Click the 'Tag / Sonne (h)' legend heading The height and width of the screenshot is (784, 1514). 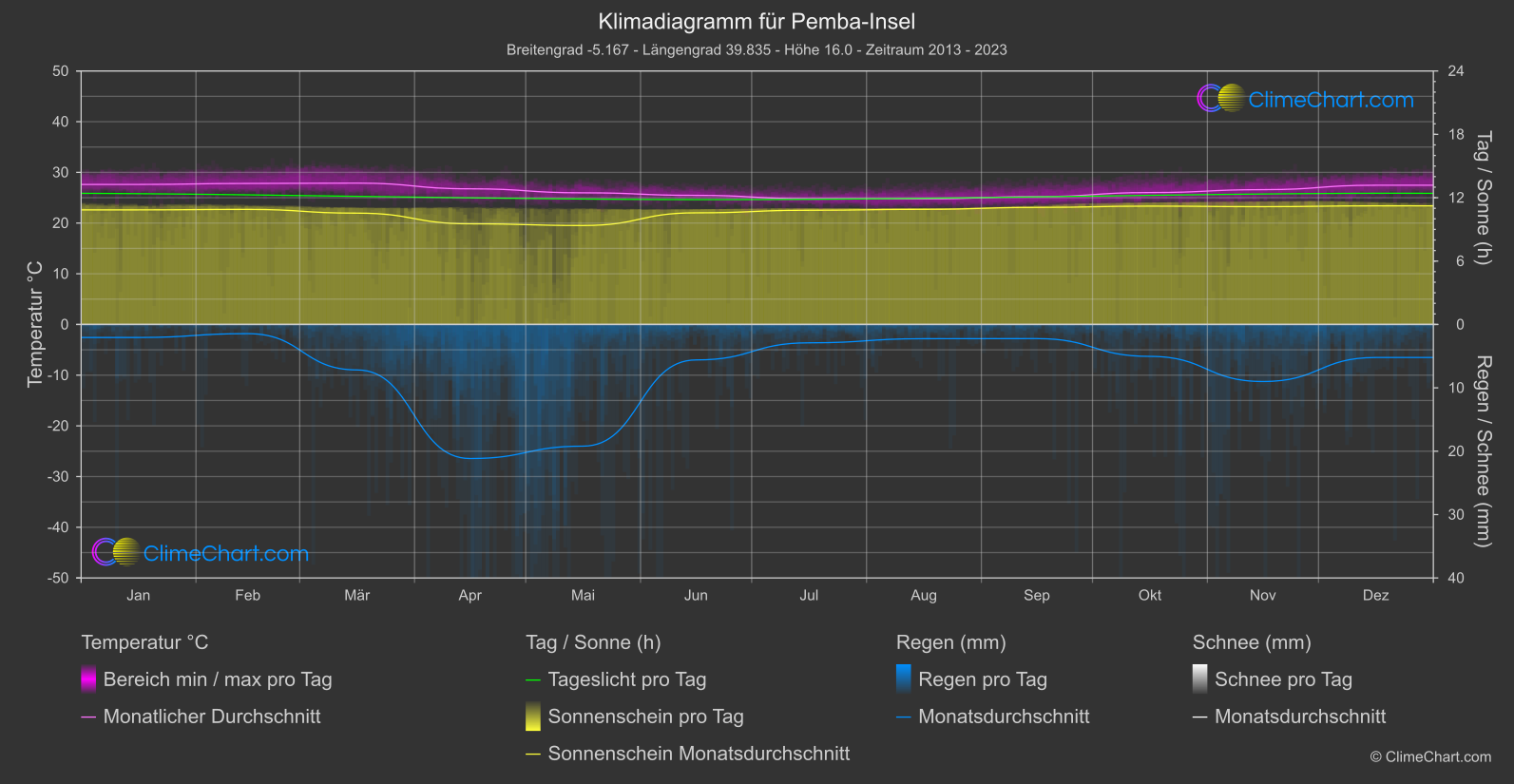point(593,642)
